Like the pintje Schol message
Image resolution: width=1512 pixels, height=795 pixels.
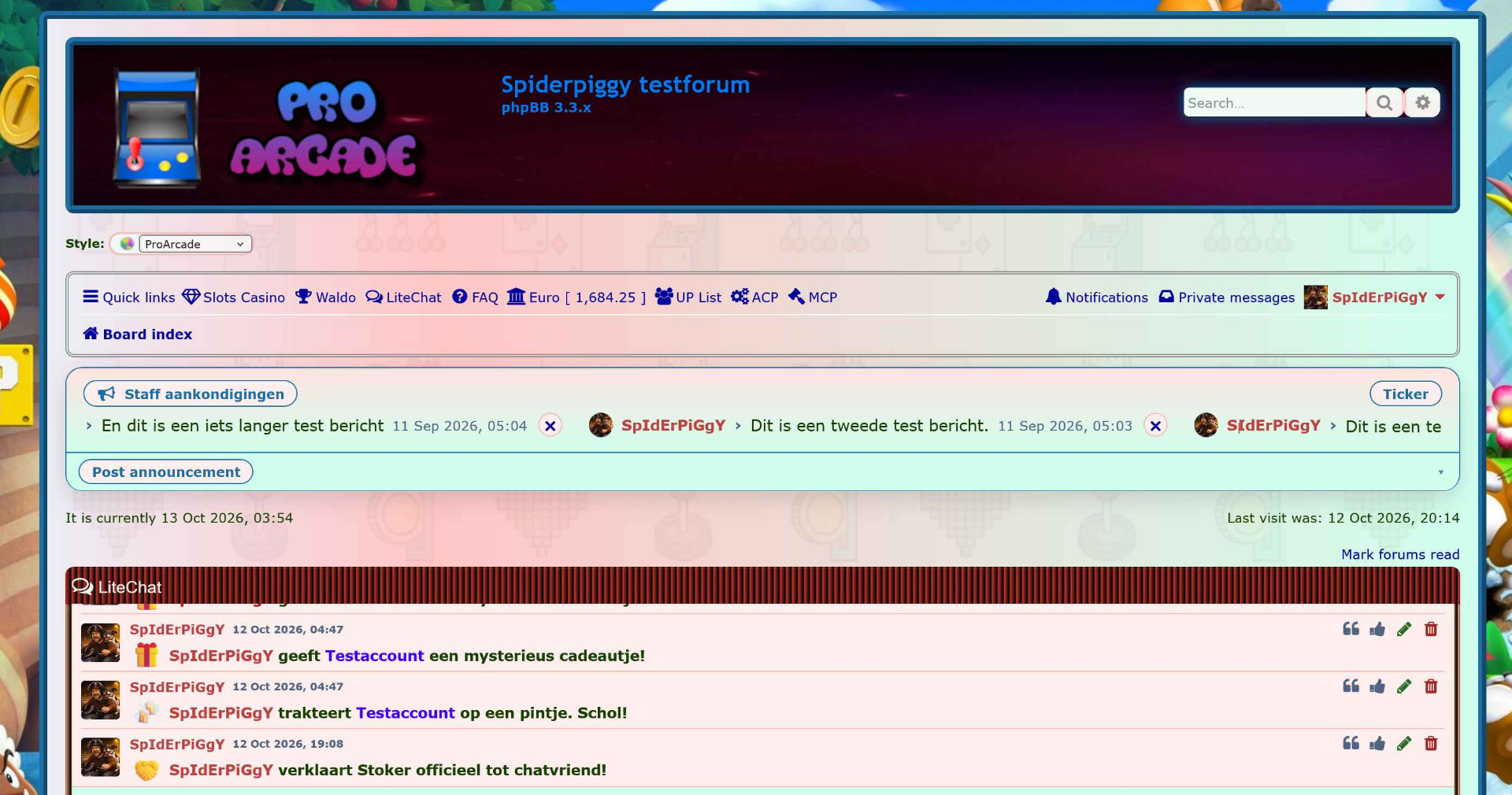1377,686
